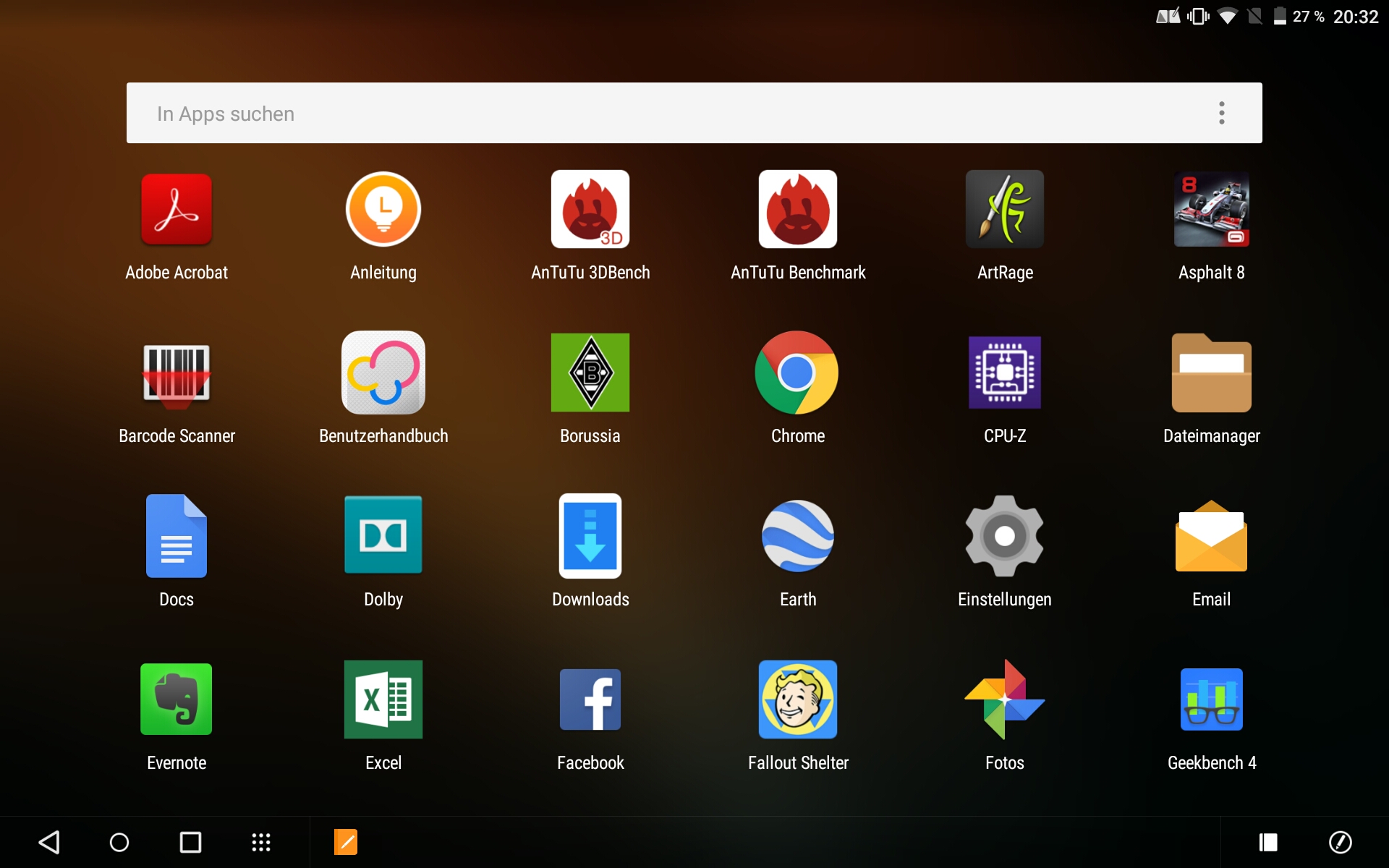Screen dimensions: 1389x868
Task: Tap the battery 27 % indicator
Action: click(x=1299, y=16)
